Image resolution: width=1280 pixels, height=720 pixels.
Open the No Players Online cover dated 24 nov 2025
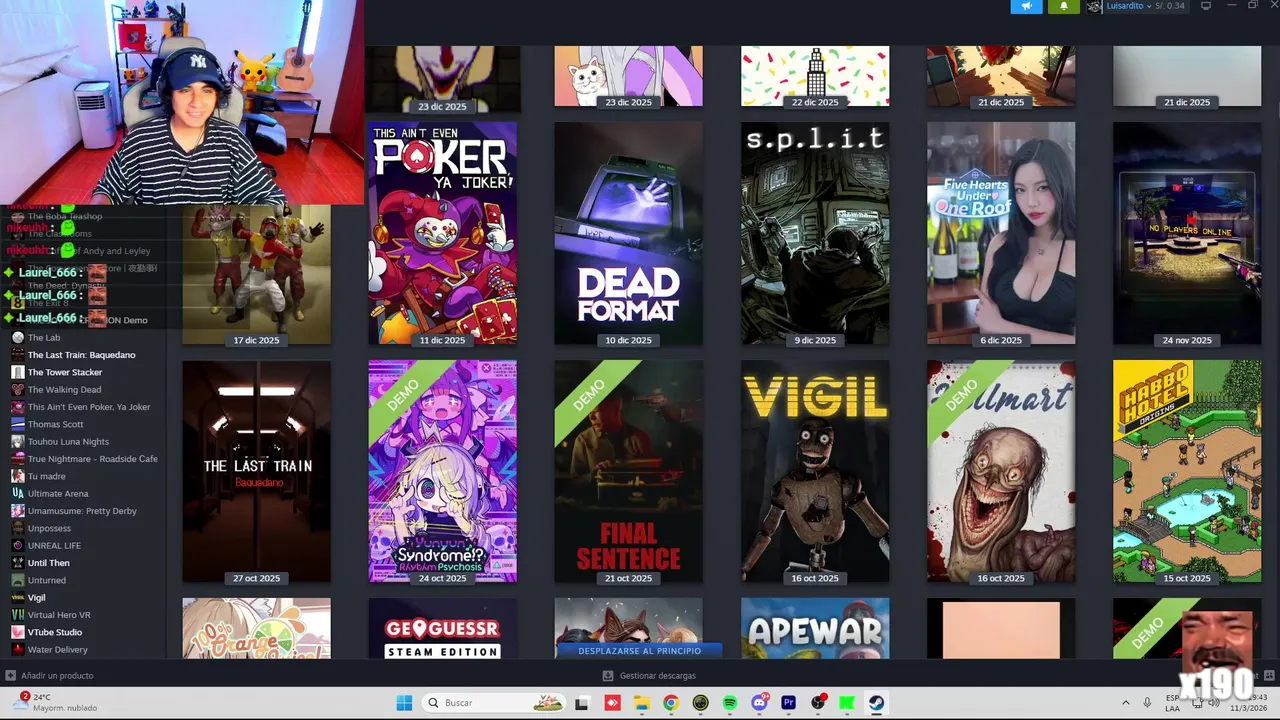(1187, 234)
